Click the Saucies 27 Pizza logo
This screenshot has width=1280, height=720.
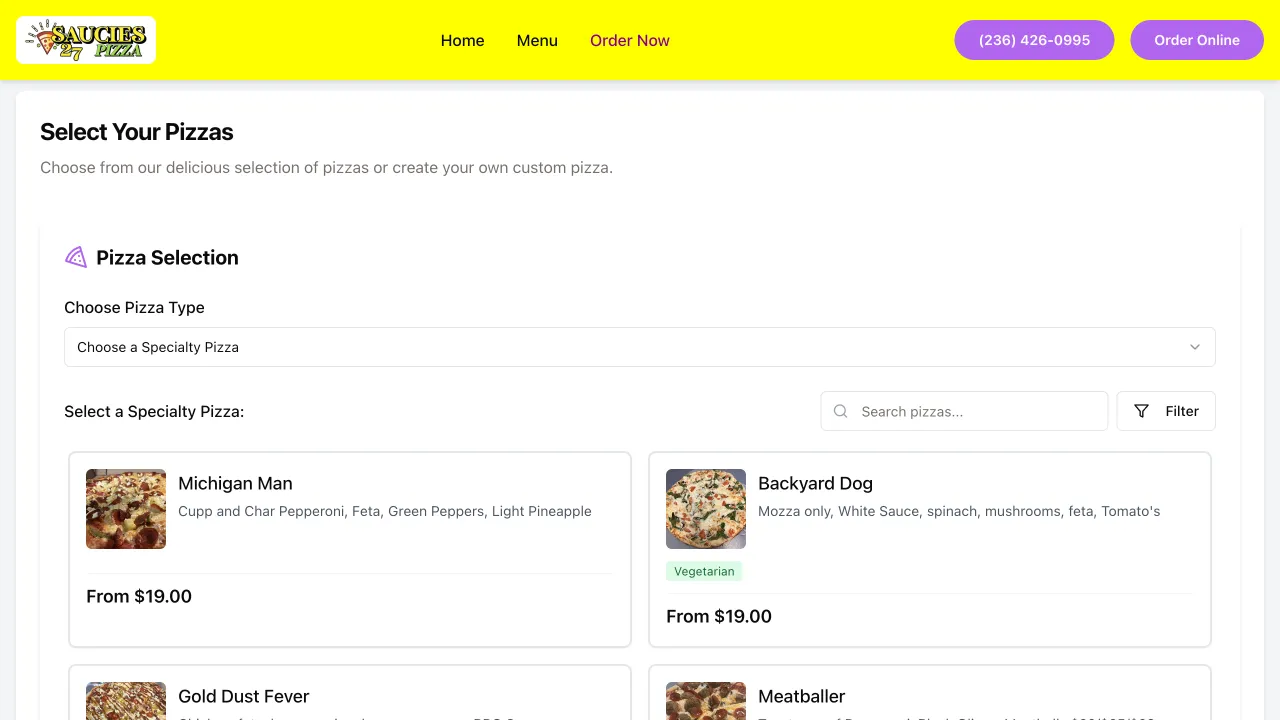click(85, 40)
